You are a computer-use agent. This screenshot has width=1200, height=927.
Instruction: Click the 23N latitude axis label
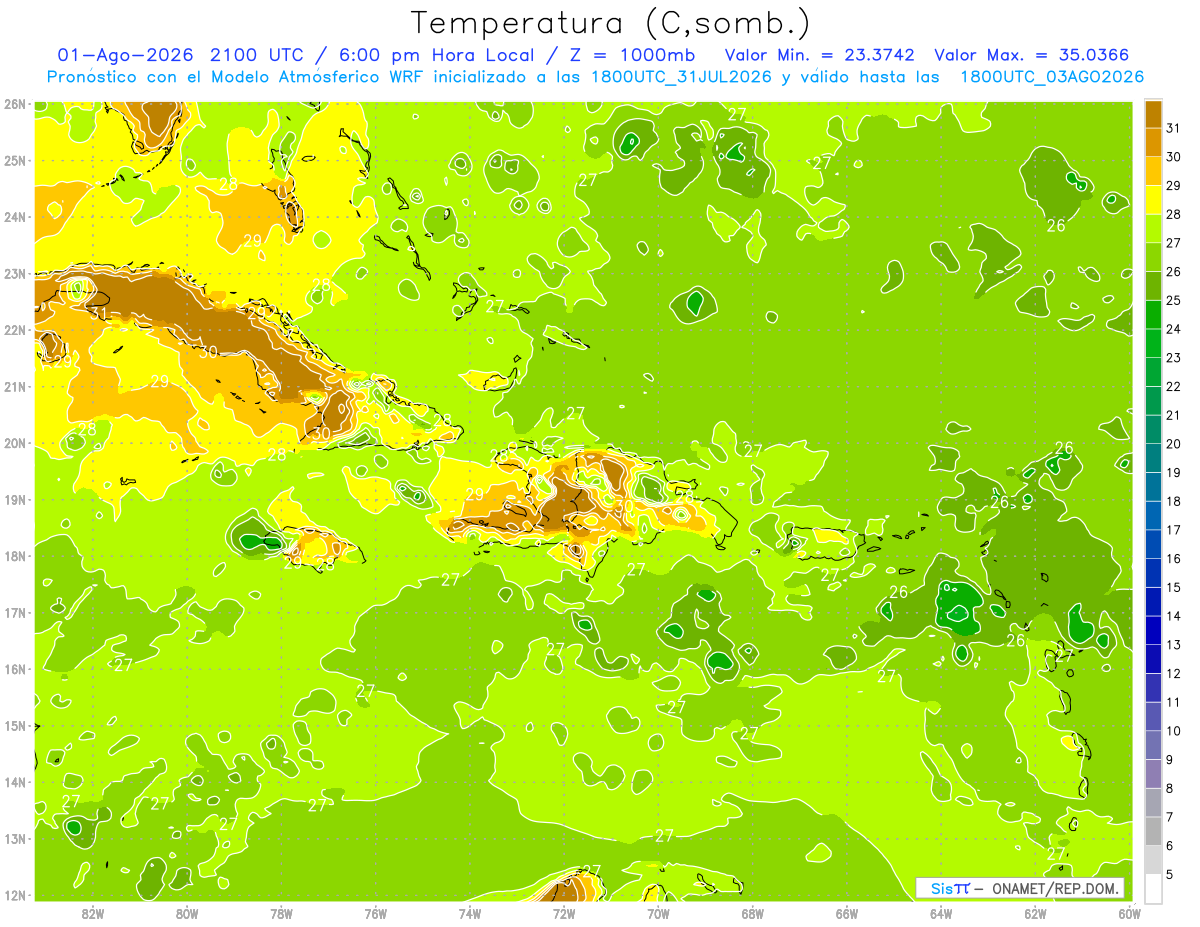(x=15, y=273)
